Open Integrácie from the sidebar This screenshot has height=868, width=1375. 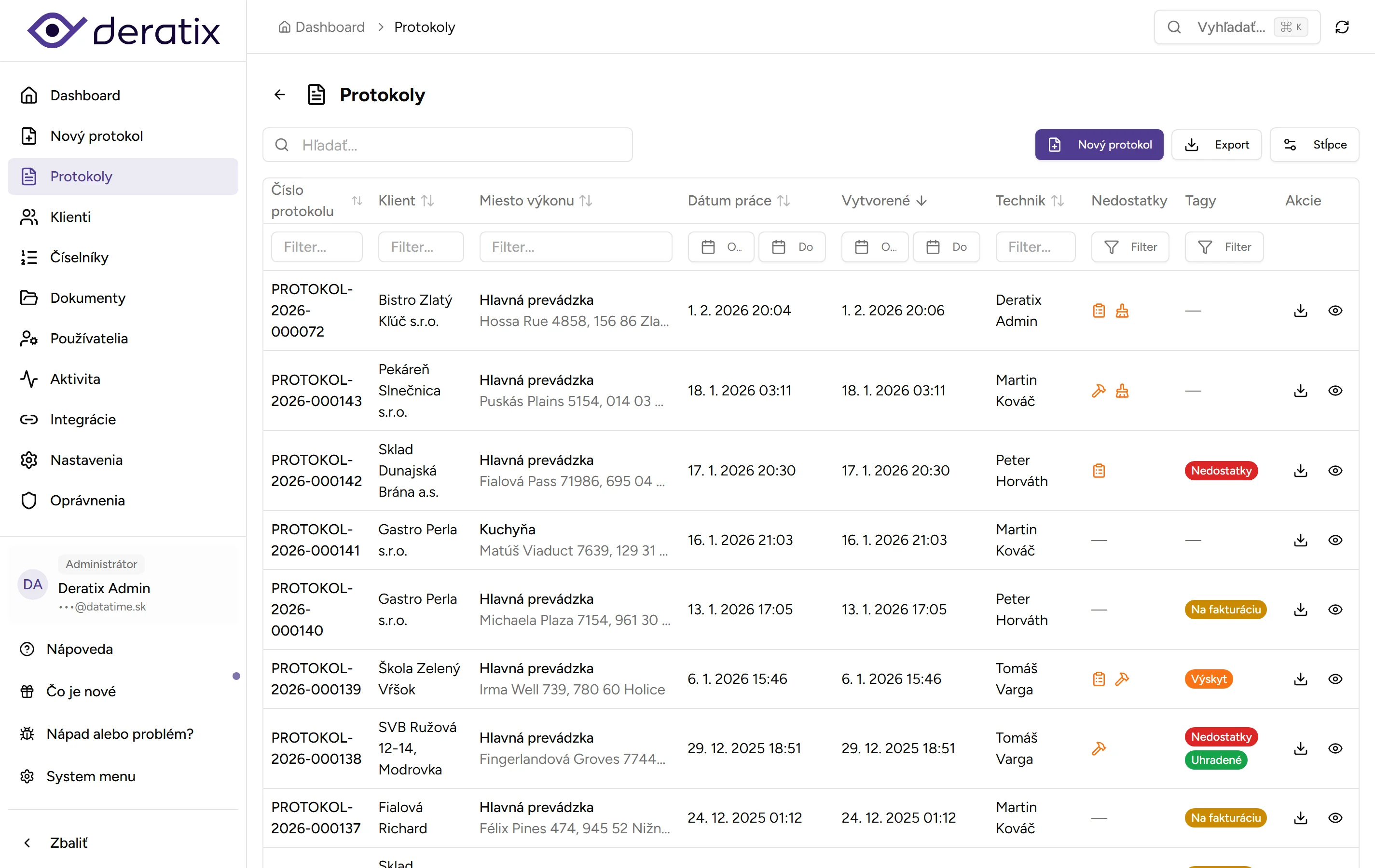[83, 420]
